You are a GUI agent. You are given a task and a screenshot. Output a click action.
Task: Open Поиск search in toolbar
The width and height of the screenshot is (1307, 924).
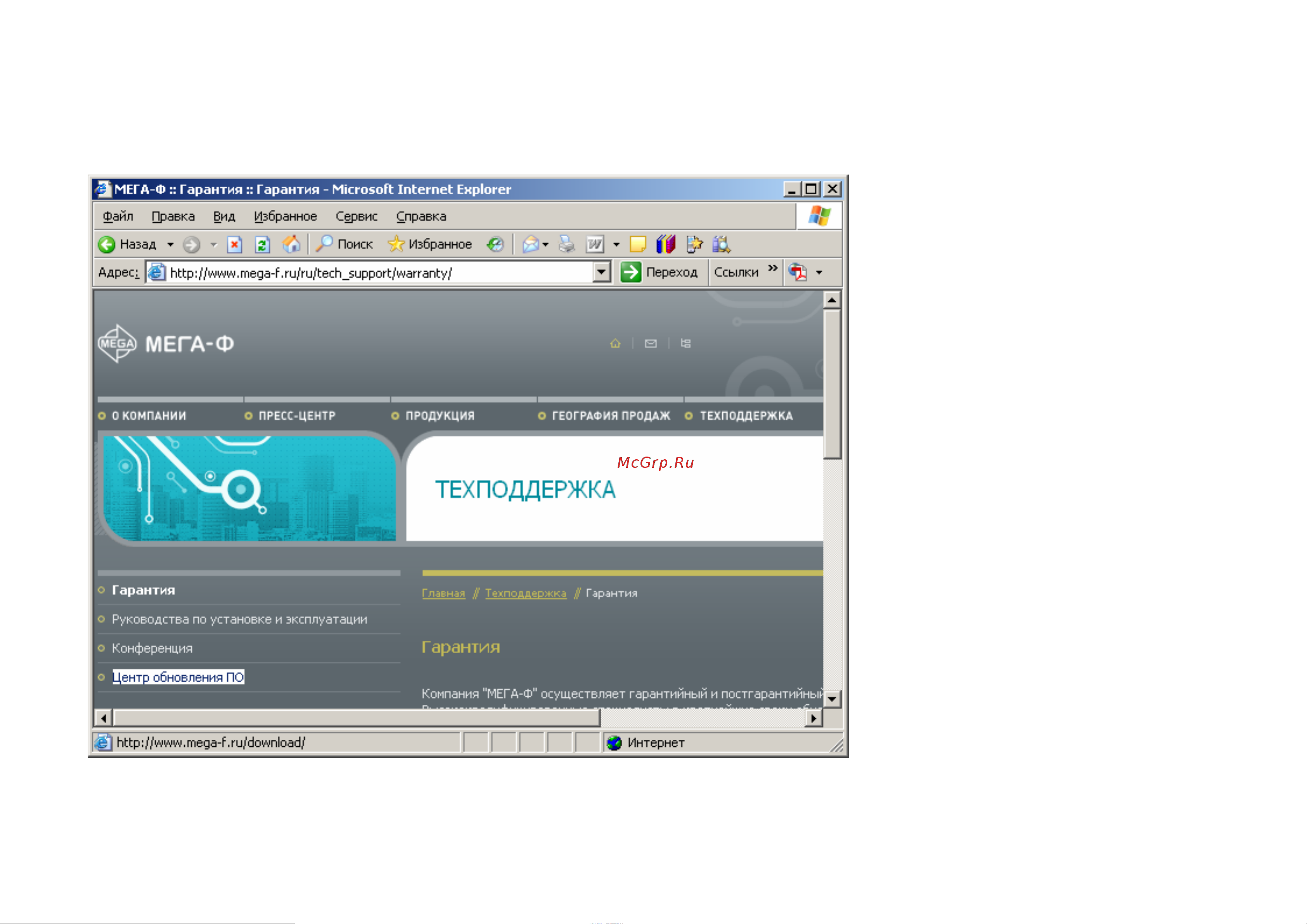(x=344, y=244)
